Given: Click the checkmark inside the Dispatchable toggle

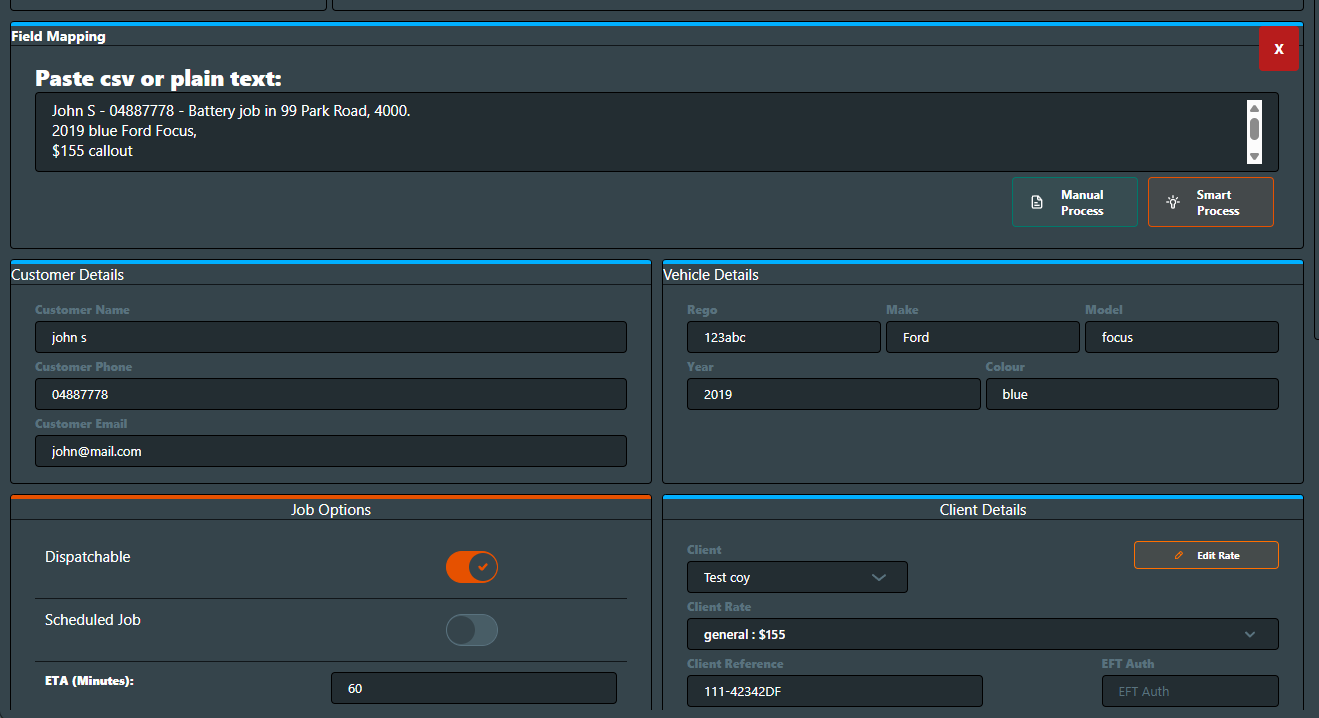Looking at the screenshot, I should (481, 567).
